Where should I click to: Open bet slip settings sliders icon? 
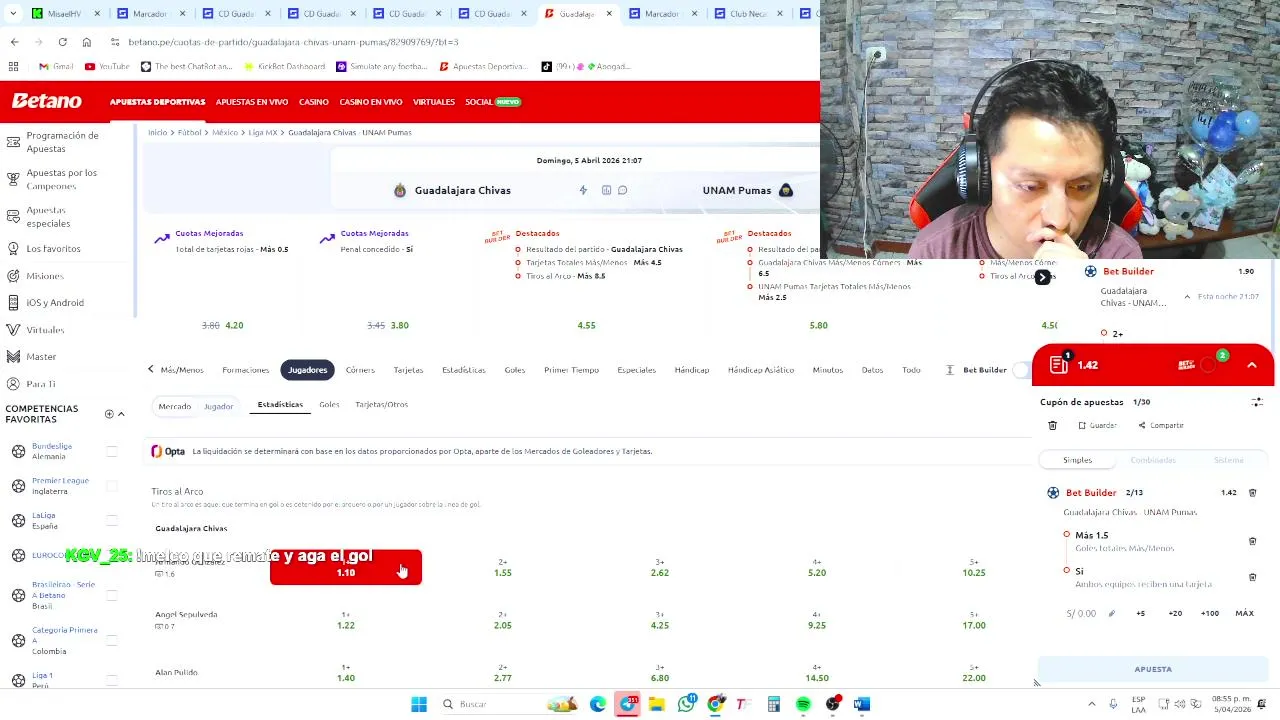tap(1257, 402)
